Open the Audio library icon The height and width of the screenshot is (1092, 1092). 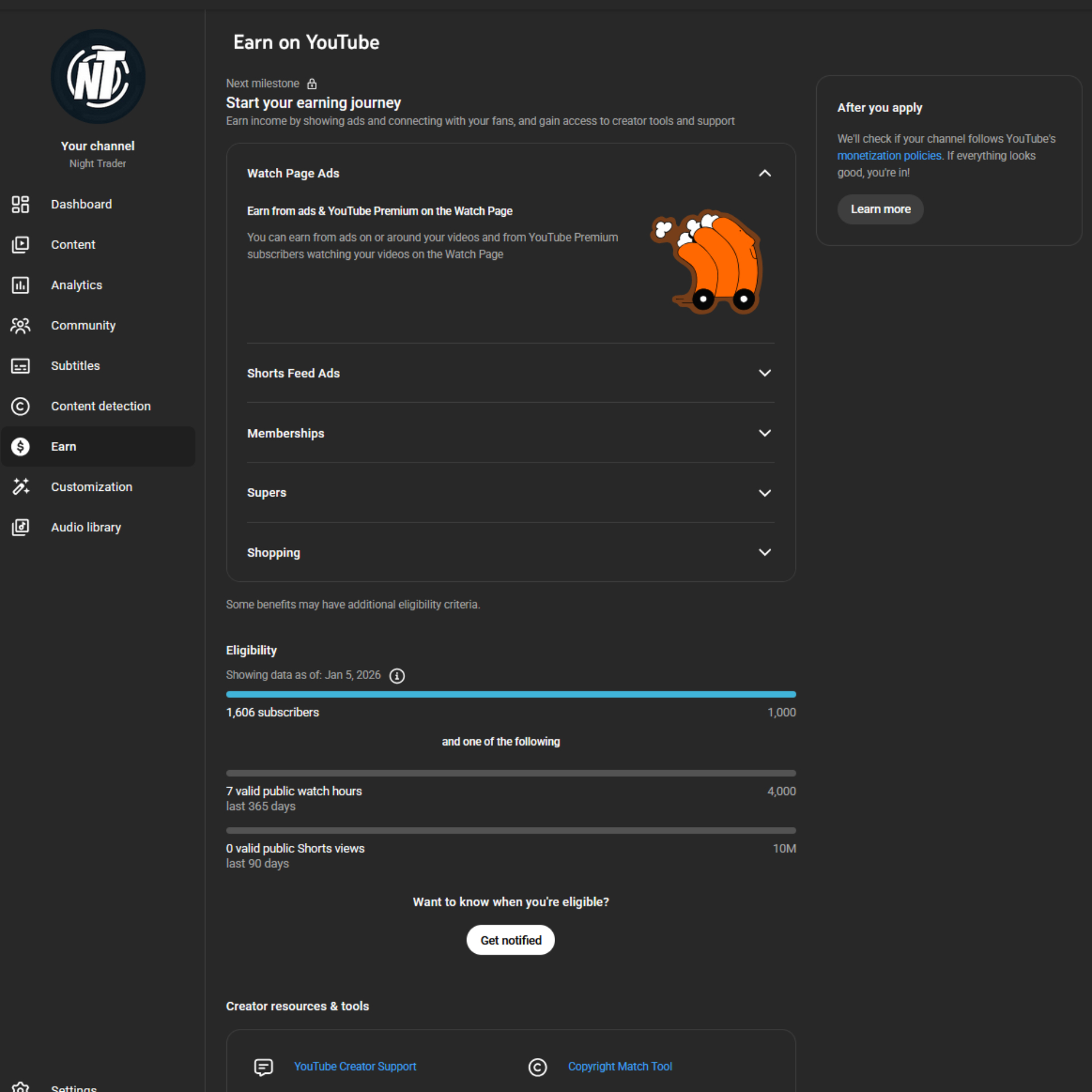(20, 527)
